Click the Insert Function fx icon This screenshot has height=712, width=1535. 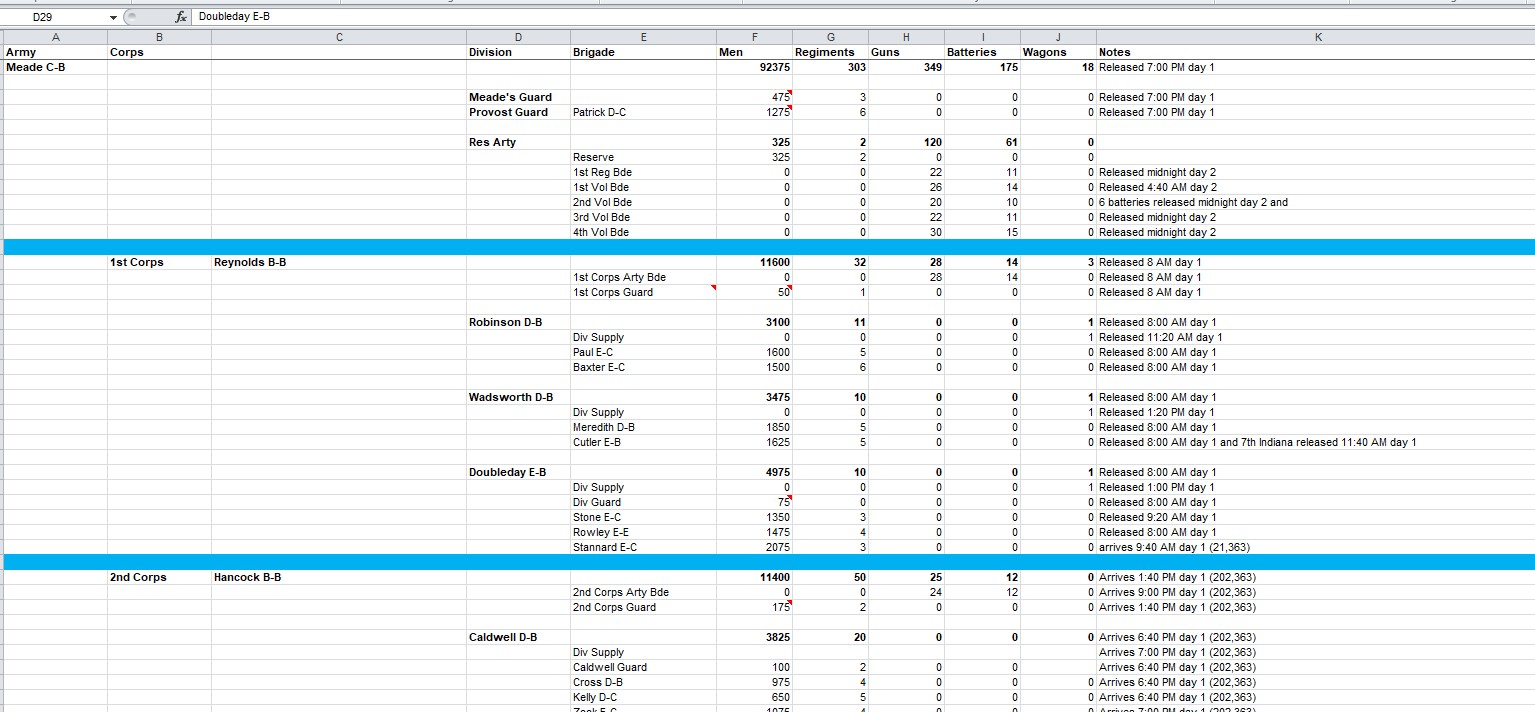[180, 17]
